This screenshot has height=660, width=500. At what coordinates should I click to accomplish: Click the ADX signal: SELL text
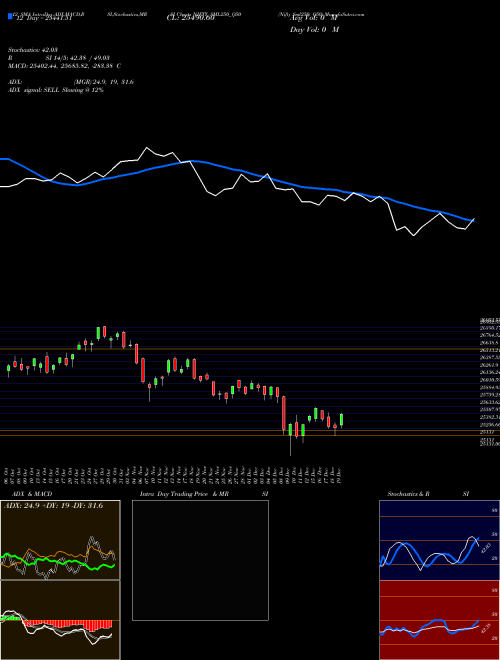coord(56,90)
